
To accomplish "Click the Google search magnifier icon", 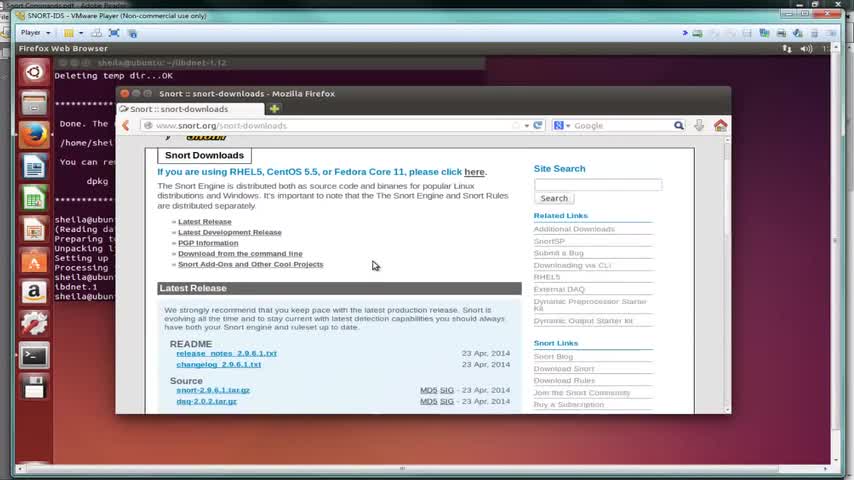I will tap(679, 125).
